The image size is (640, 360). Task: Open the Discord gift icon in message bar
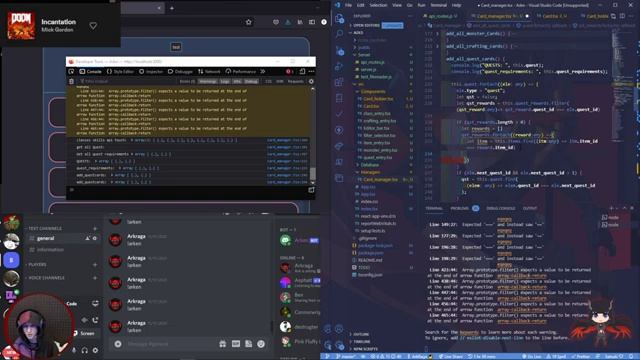tap(222, 344)
